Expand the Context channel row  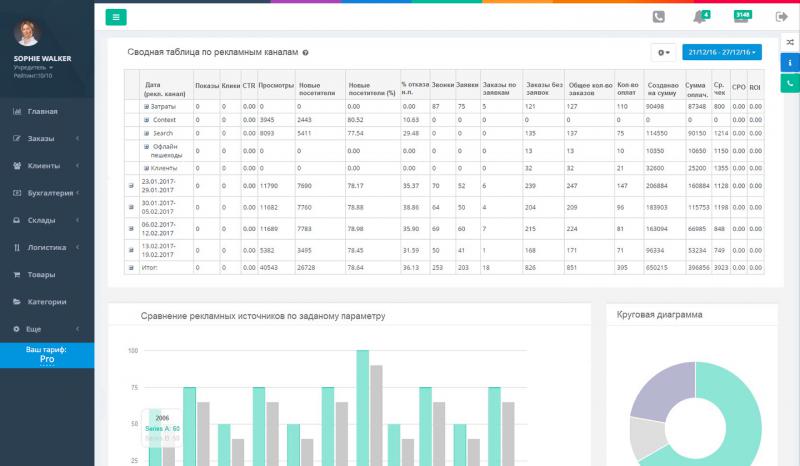click(146, 119)
